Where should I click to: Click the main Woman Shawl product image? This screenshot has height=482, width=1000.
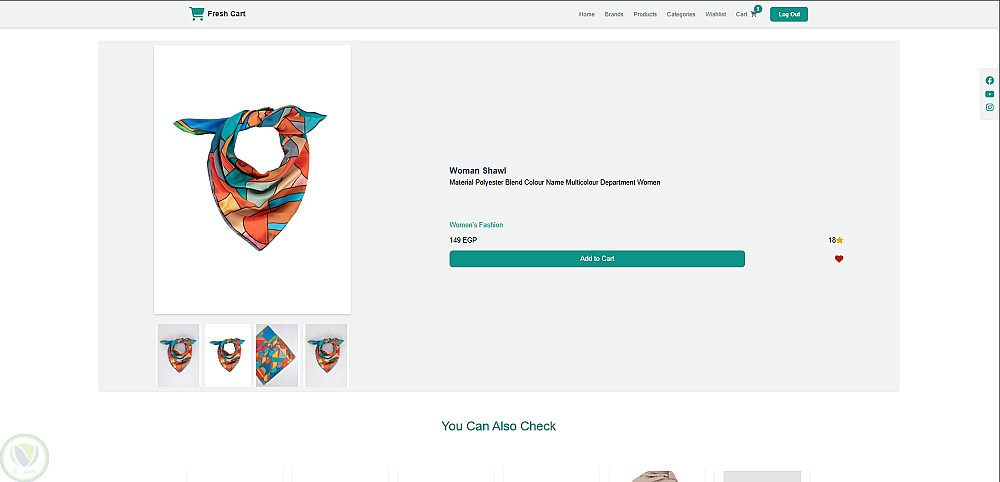[252, 179]
